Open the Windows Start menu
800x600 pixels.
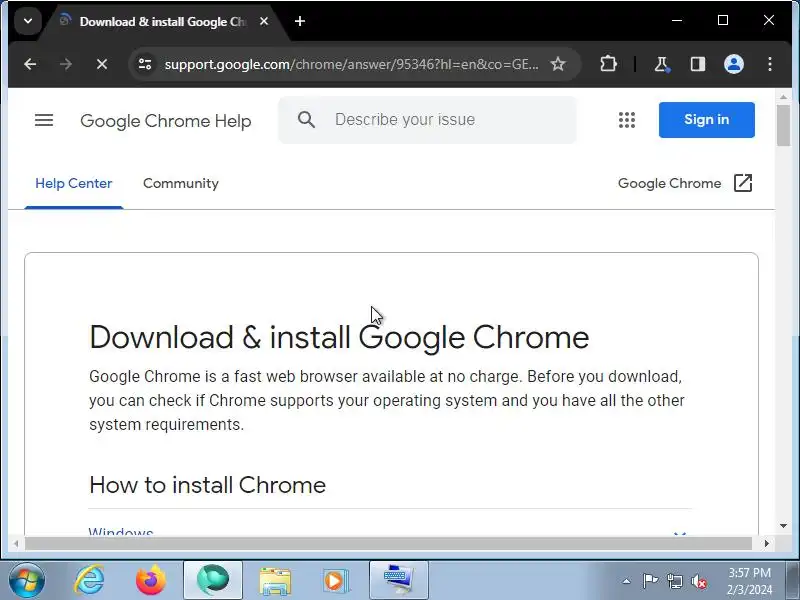(x=27, y=580)
